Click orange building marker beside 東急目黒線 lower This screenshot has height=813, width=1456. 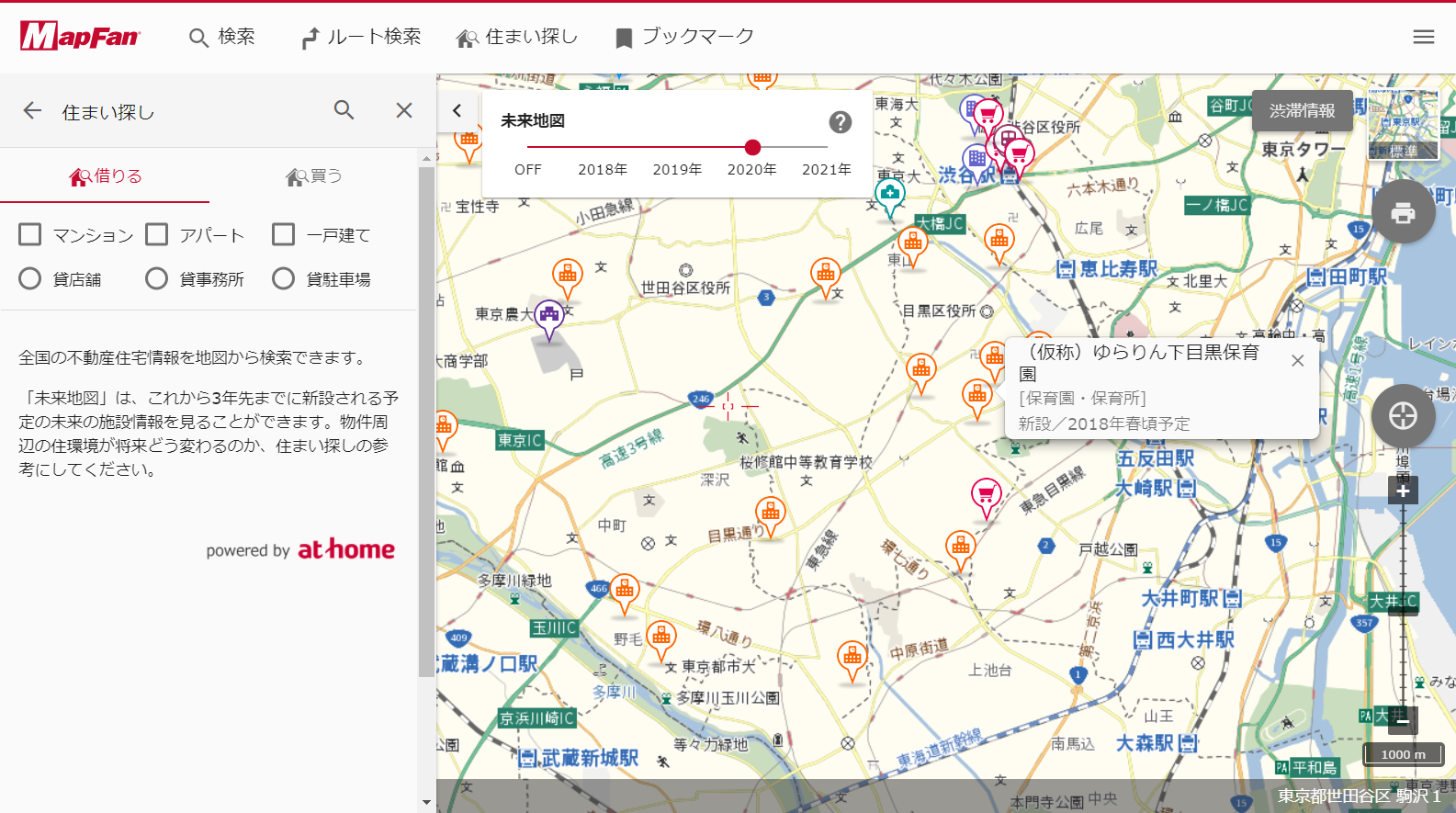point(961,550)
